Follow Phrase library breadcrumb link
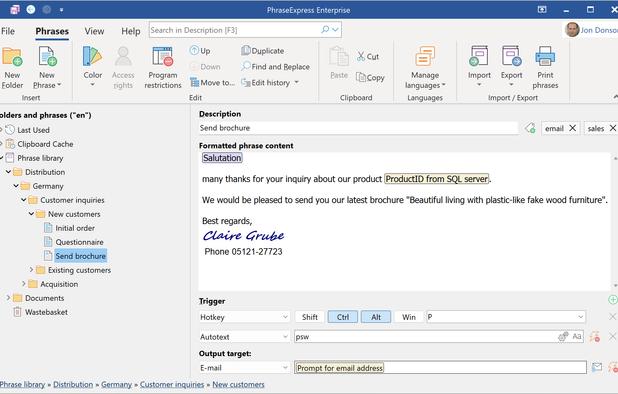 [22, 384]
